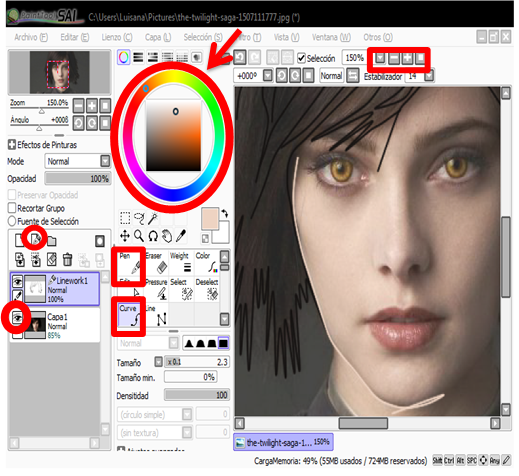Viewport: 519px width, 476px height.
Task: Click the Normal view button beside rotation controls
Action: coord(331,76)
